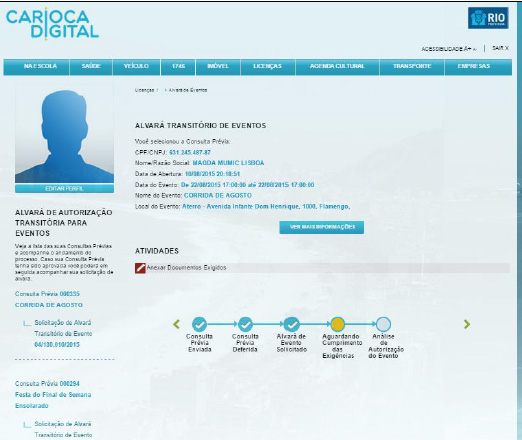The height and width of the screenshot is (440, 522).
Task: Open the Transporte menu
Action: click(412, 67)
